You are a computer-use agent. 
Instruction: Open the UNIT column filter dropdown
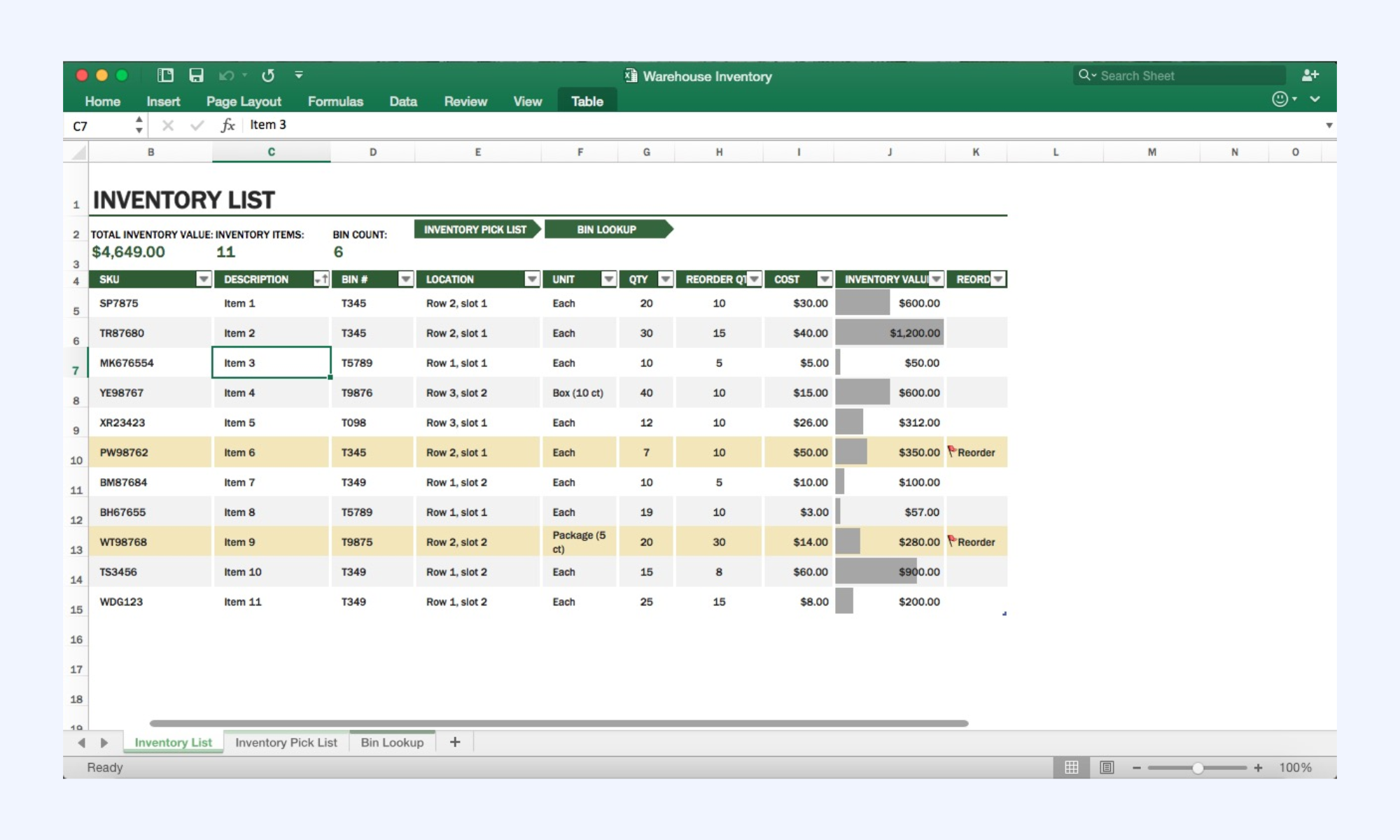tap(608, 279)
